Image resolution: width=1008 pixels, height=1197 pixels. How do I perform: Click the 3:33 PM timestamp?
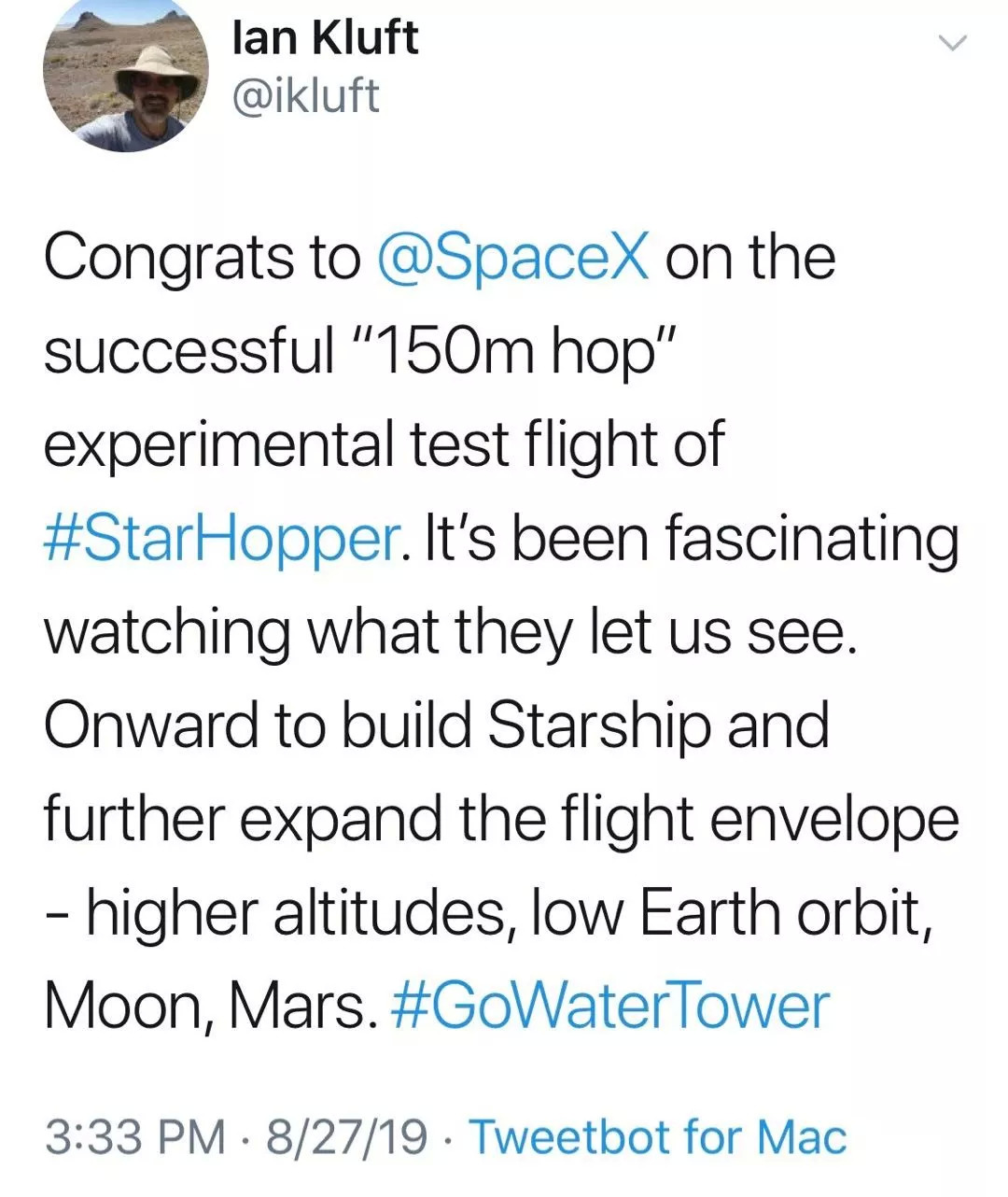[135, 1137]
